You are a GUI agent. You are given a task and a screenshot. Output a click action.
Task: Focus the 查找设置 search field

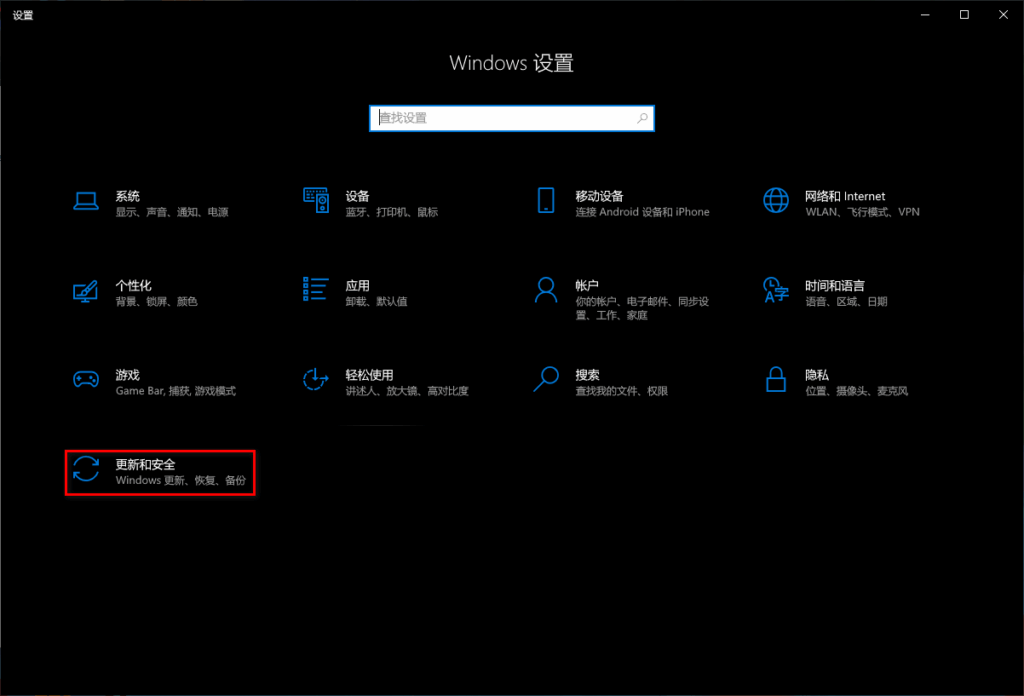[x=512, y=118]
